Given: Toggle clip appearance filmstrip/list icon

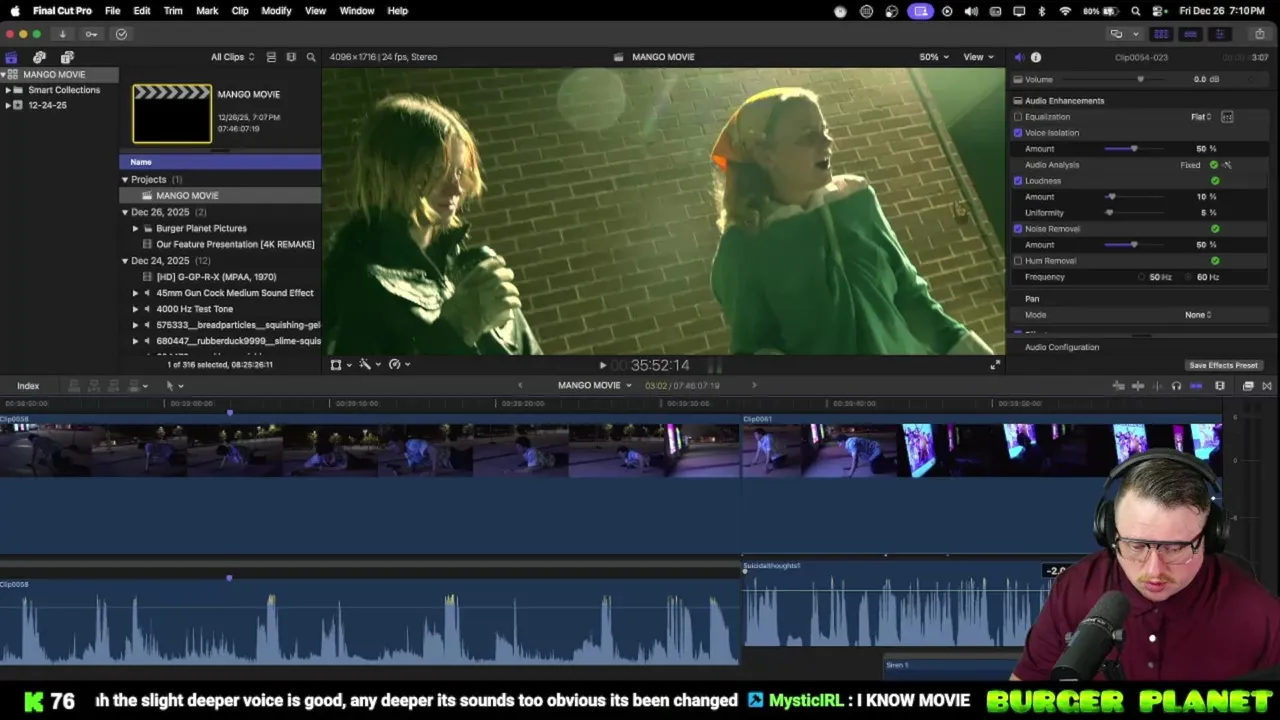Looking at the screenshot, I should (271, 57).
